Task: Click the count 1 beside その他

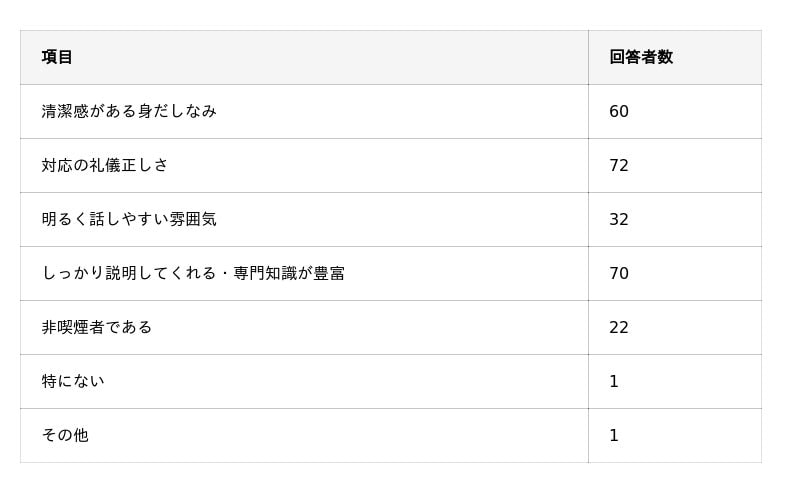Action: pos(613,435)
